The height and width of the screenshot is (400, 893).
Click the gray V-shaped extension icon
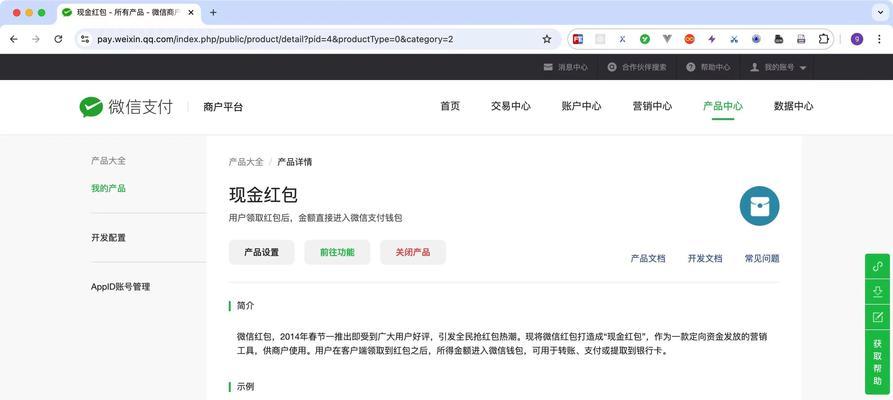tap(667, 39)
